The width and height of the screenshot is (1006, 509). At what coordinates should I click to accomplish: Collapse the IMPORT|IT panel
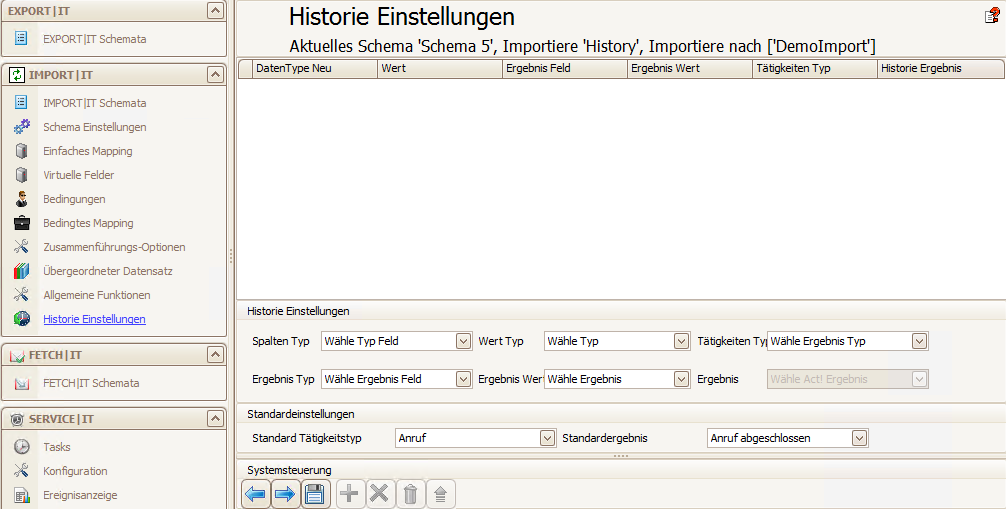(x=215, y=74)
